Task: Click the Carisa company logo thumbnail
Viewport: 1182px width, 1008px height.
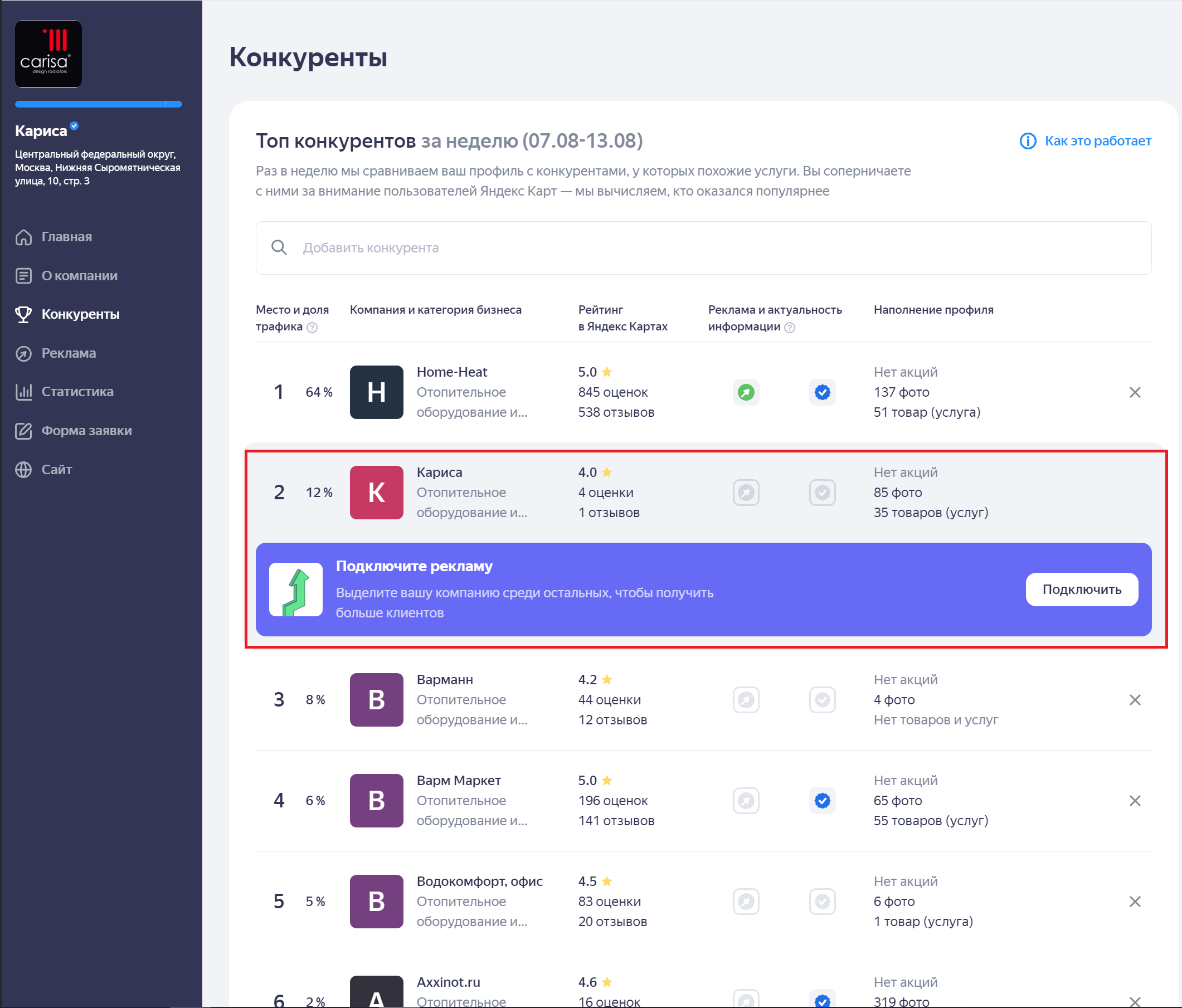Action: (x=48, y=54)
